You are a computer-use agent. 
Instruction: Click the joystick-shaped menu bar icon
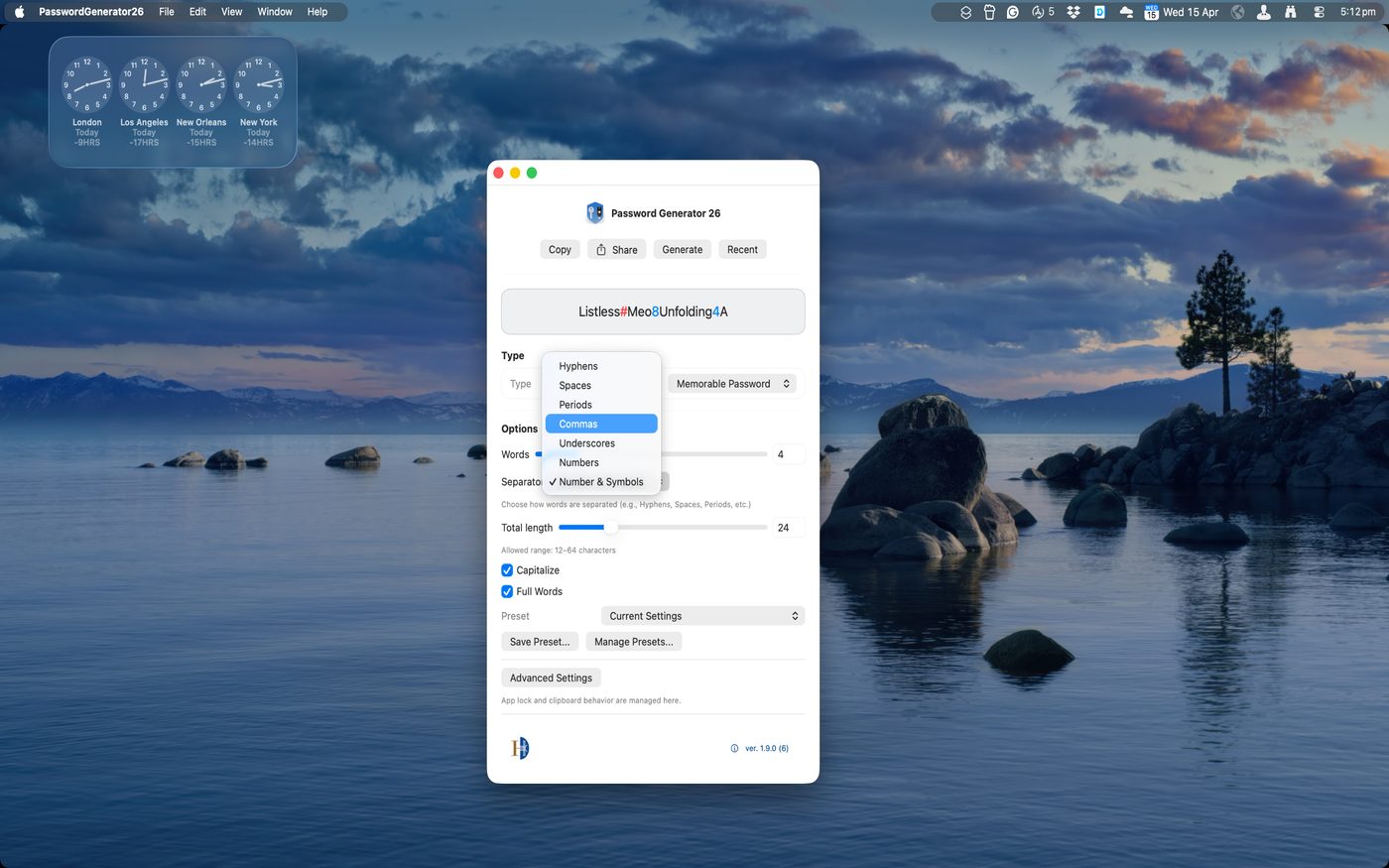coord(1264,12)
